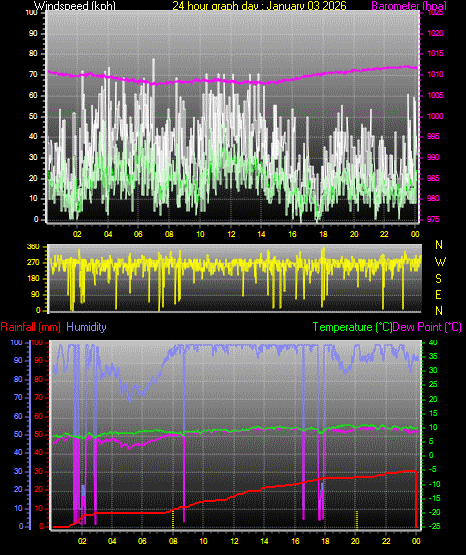Click the tallest wind gust spike near 07
Image resolution: width=466 pixels, height=555 pixels.
click(154, 71)
